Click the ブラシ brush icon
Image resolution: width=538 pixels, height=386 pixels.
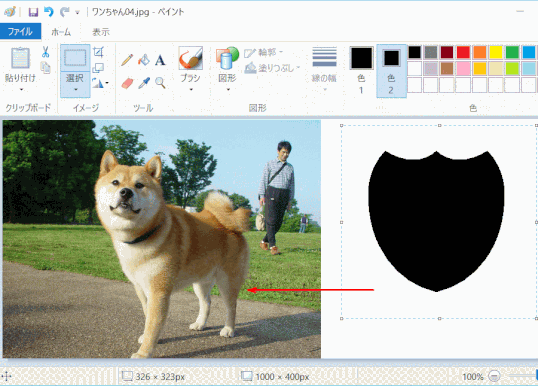[191, 58]
